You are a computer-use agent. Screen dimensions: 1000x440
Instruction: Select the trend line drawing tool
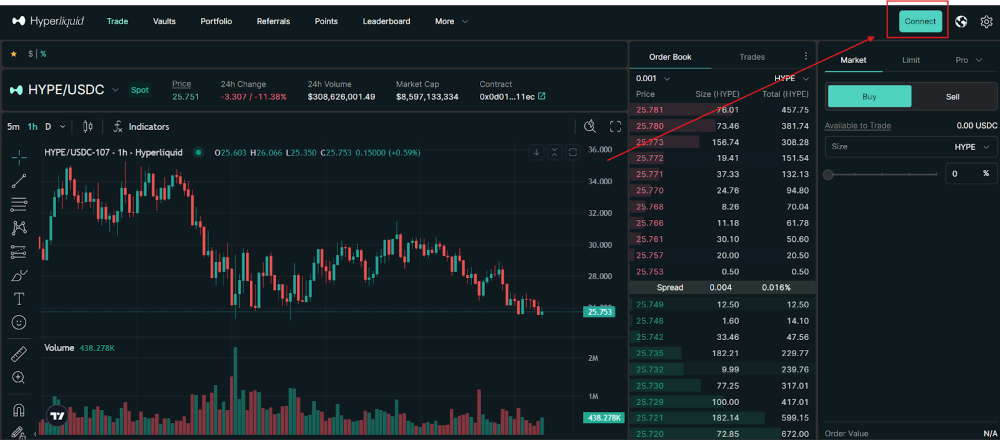(19, 181)
